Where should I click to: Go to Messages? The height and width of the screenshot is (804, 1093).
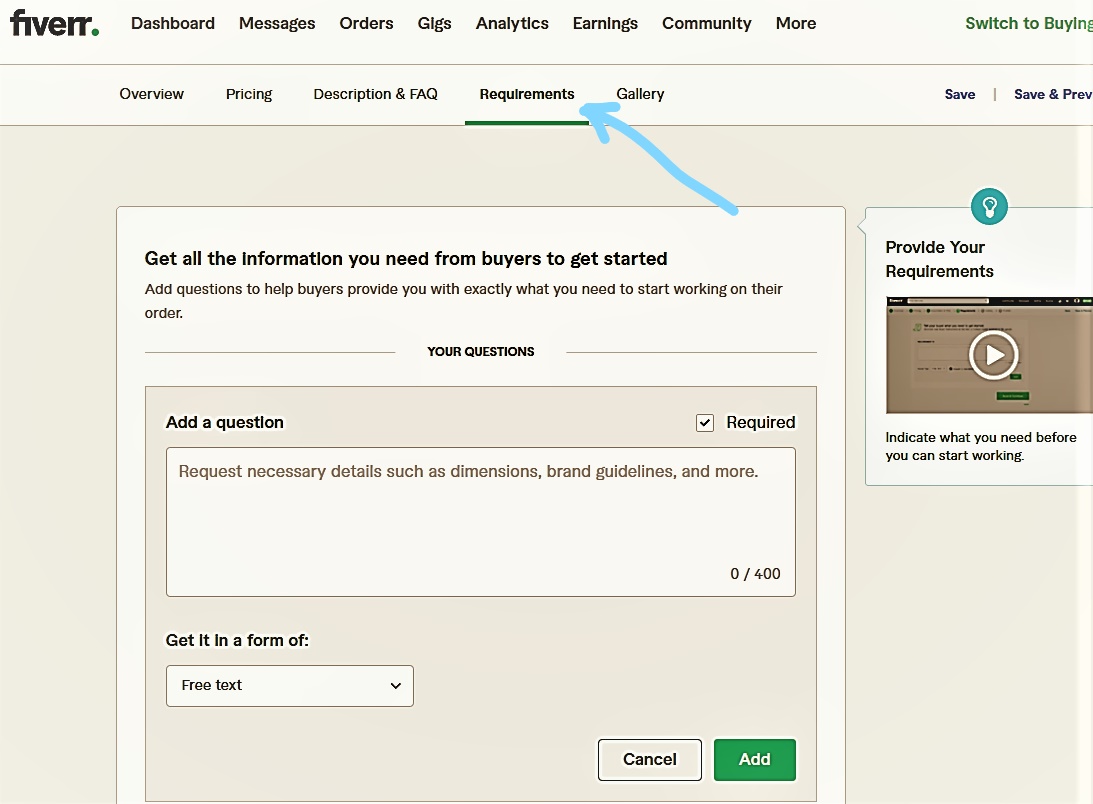277,24
